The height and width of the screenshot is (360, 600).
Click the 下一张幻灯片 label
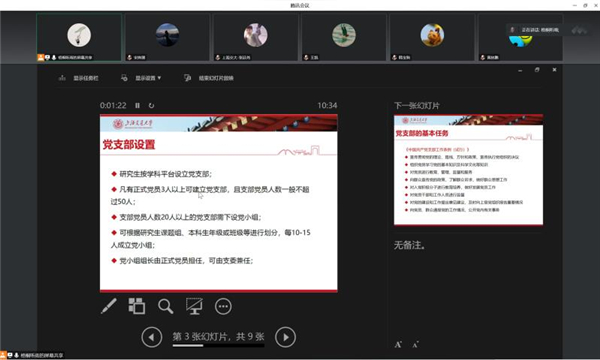click(x=417, y=106)
